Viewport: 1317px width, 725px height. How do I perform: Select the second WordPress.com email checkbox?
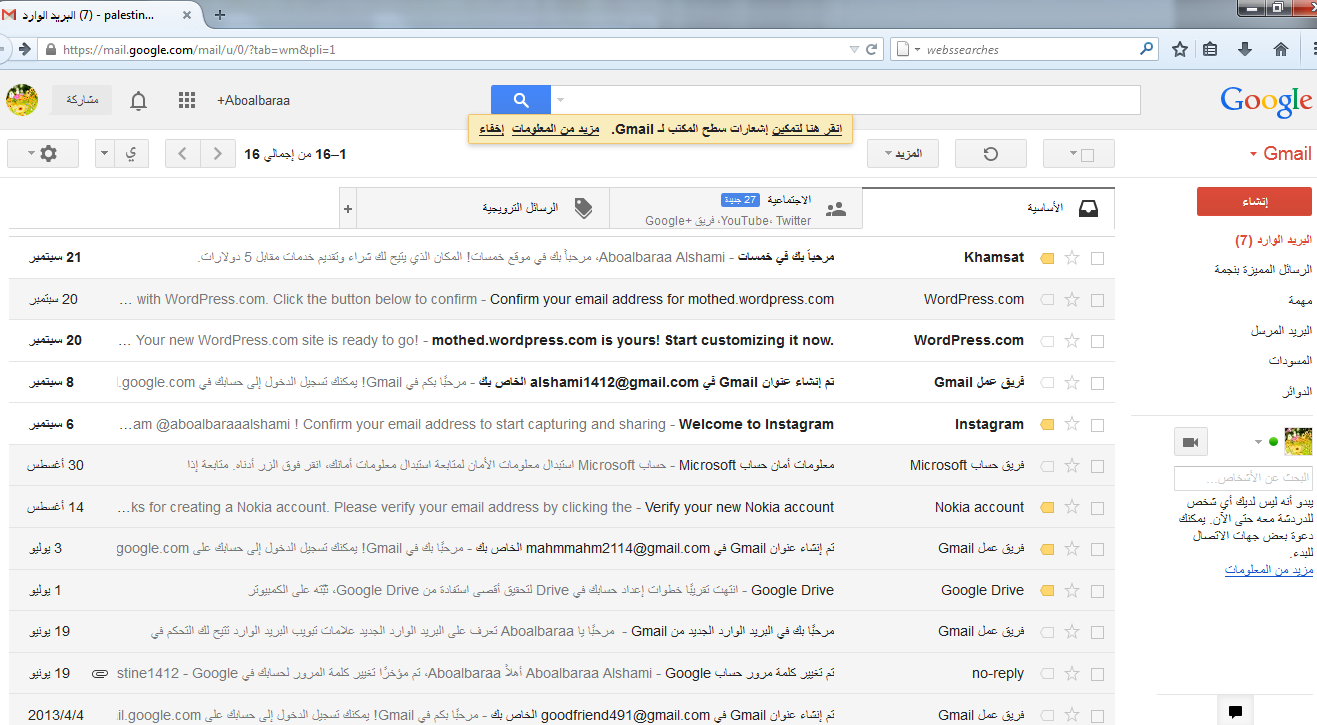coord(1097,341)
